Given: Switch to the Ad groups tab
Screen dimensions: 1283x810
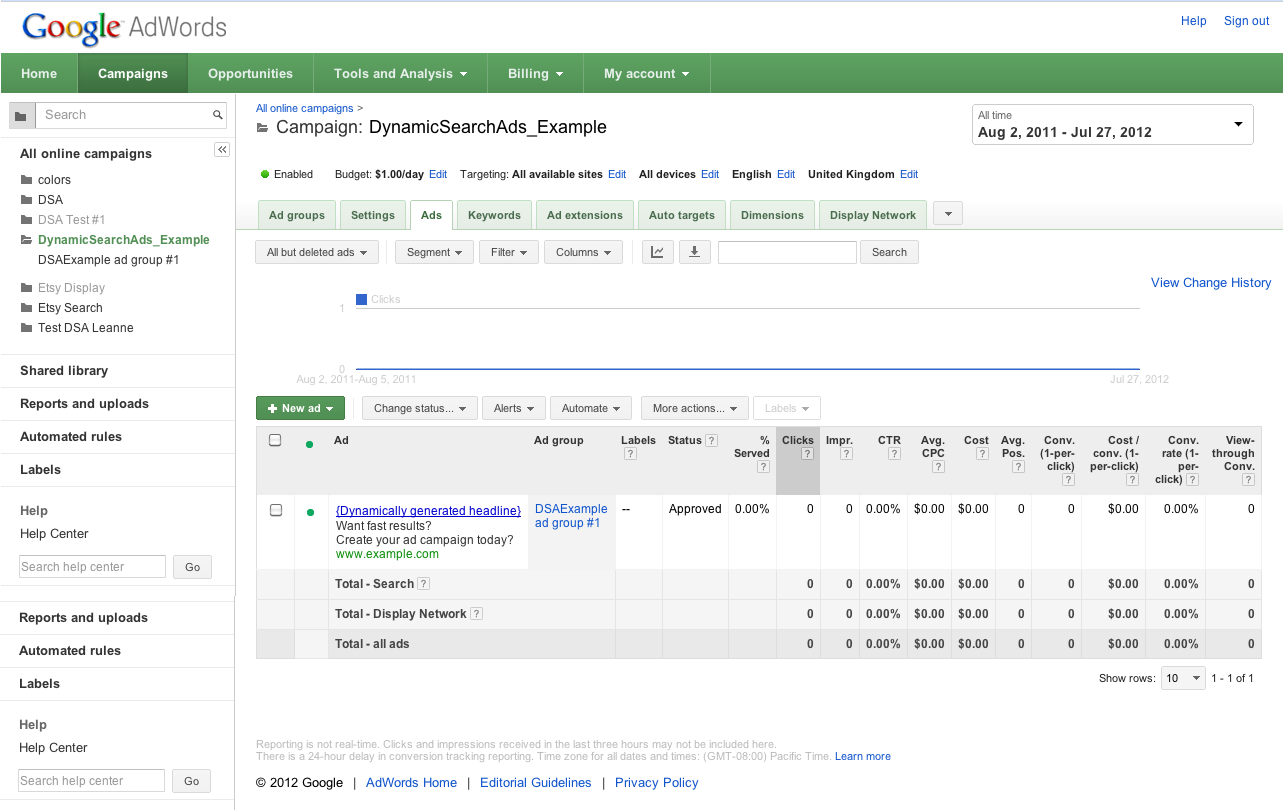Looking at the screenshot, I should pos(297,215).
